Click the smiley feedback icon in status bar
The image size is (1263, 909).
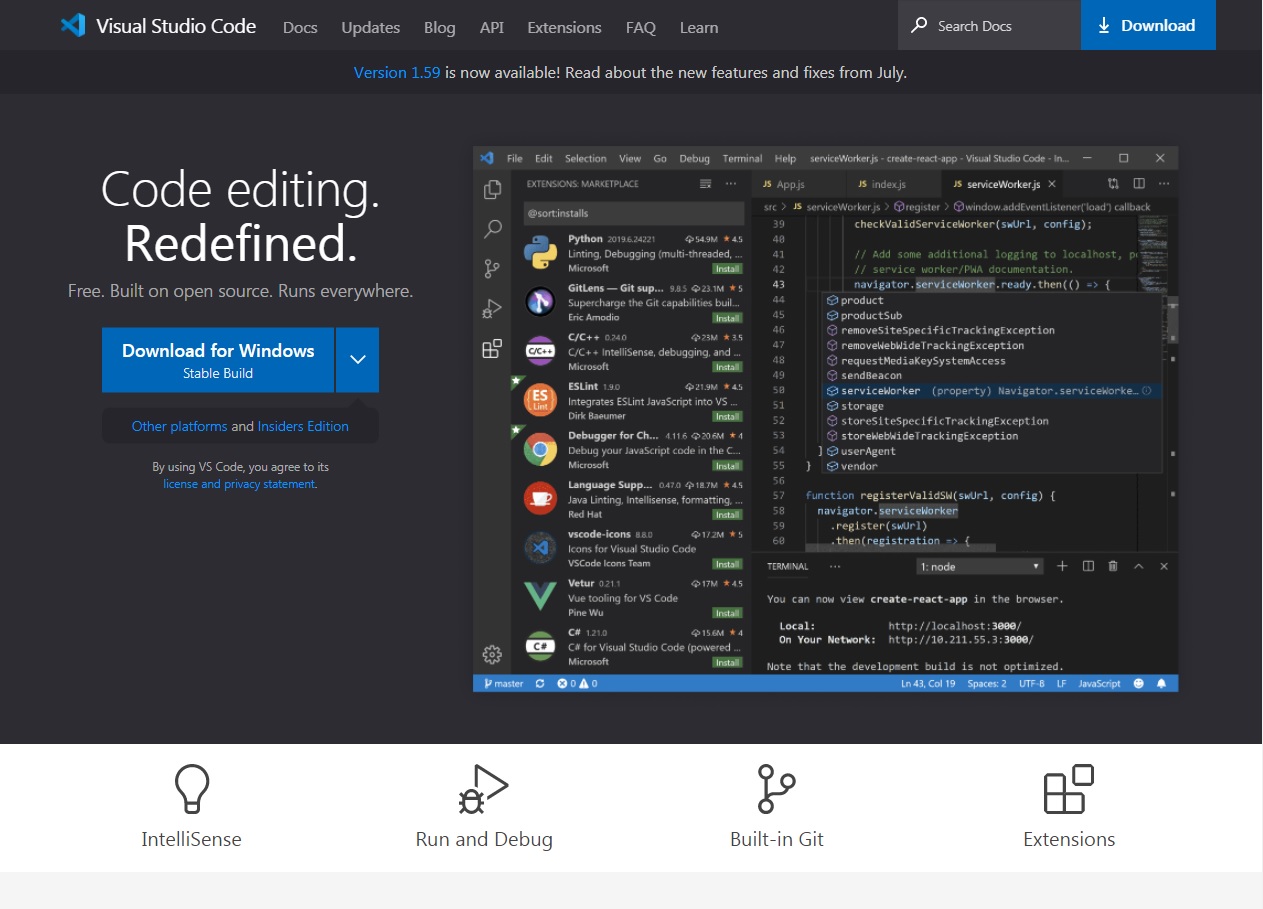pyautogui.click(x=1139, y=684)
